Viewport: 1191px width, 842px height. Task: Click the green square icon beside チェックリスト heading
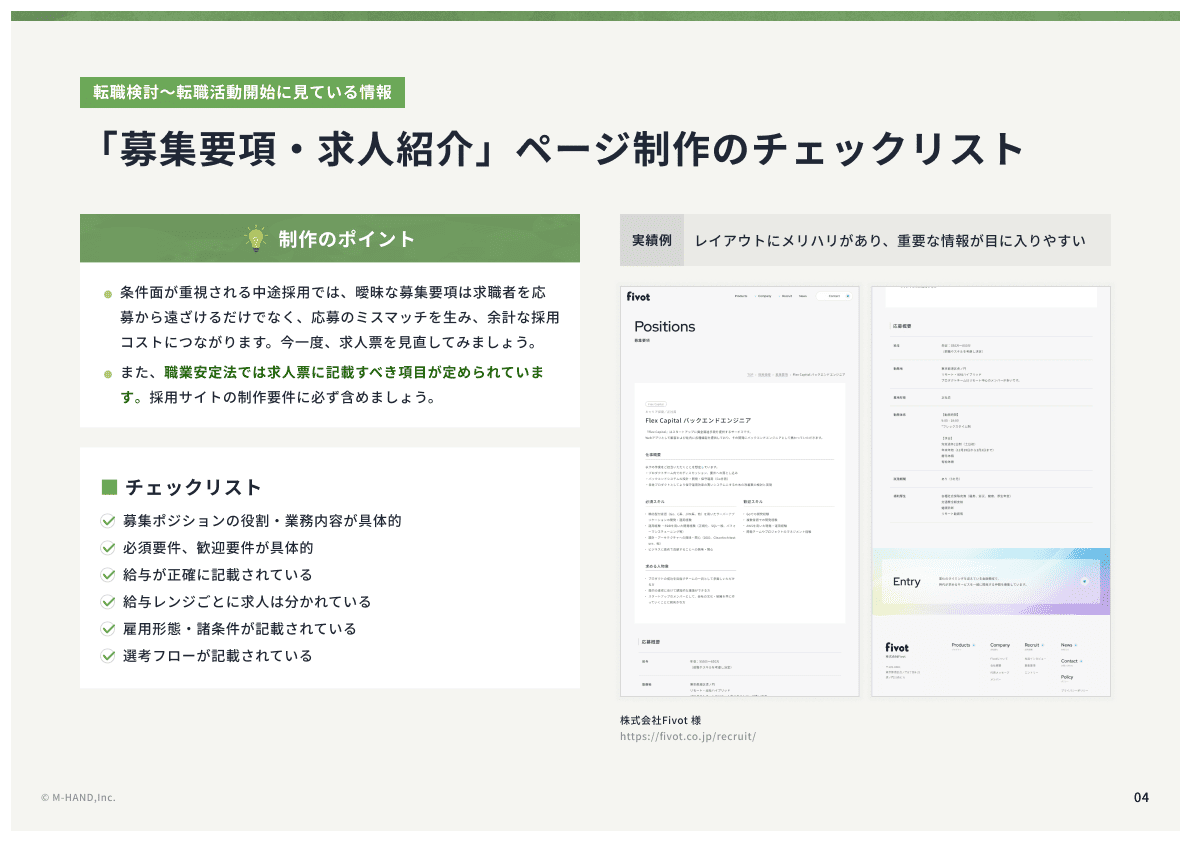[110, 487]
